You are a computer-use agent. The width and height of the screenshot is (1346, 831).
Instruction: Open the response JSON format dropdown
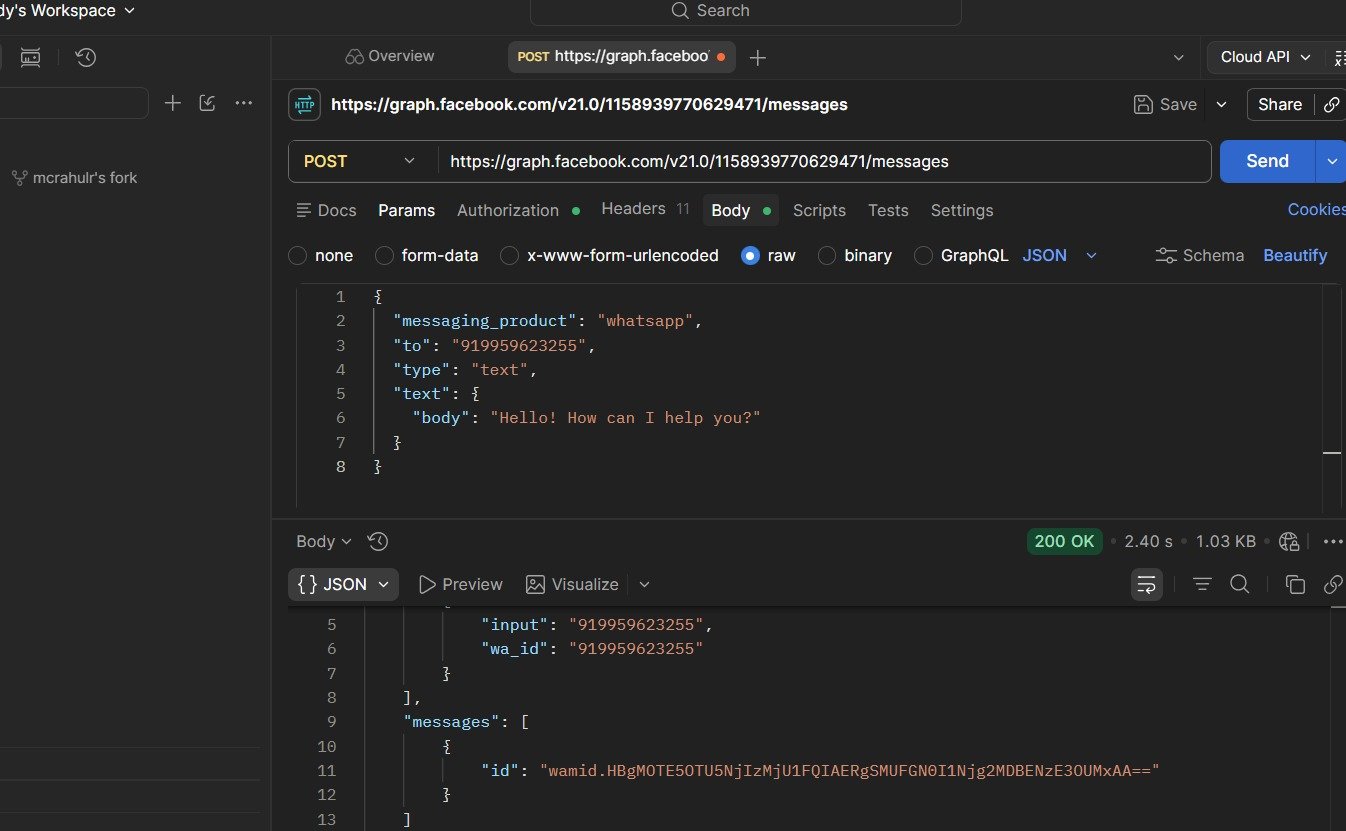click(343, 584)
